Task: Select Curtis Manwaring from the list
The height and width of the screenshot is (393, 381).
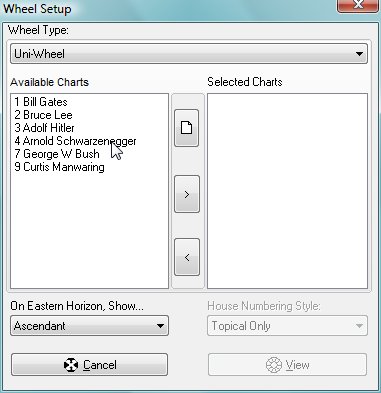Action: pos(59,167)
